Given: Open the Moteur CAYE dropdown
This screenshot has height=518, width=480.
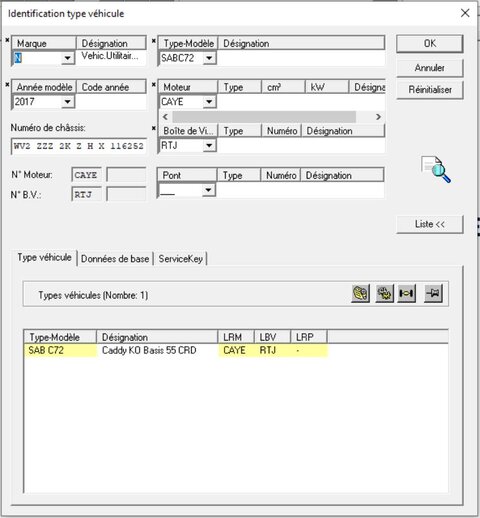Looking at the screenshot, I should click(x=209, y=102).
